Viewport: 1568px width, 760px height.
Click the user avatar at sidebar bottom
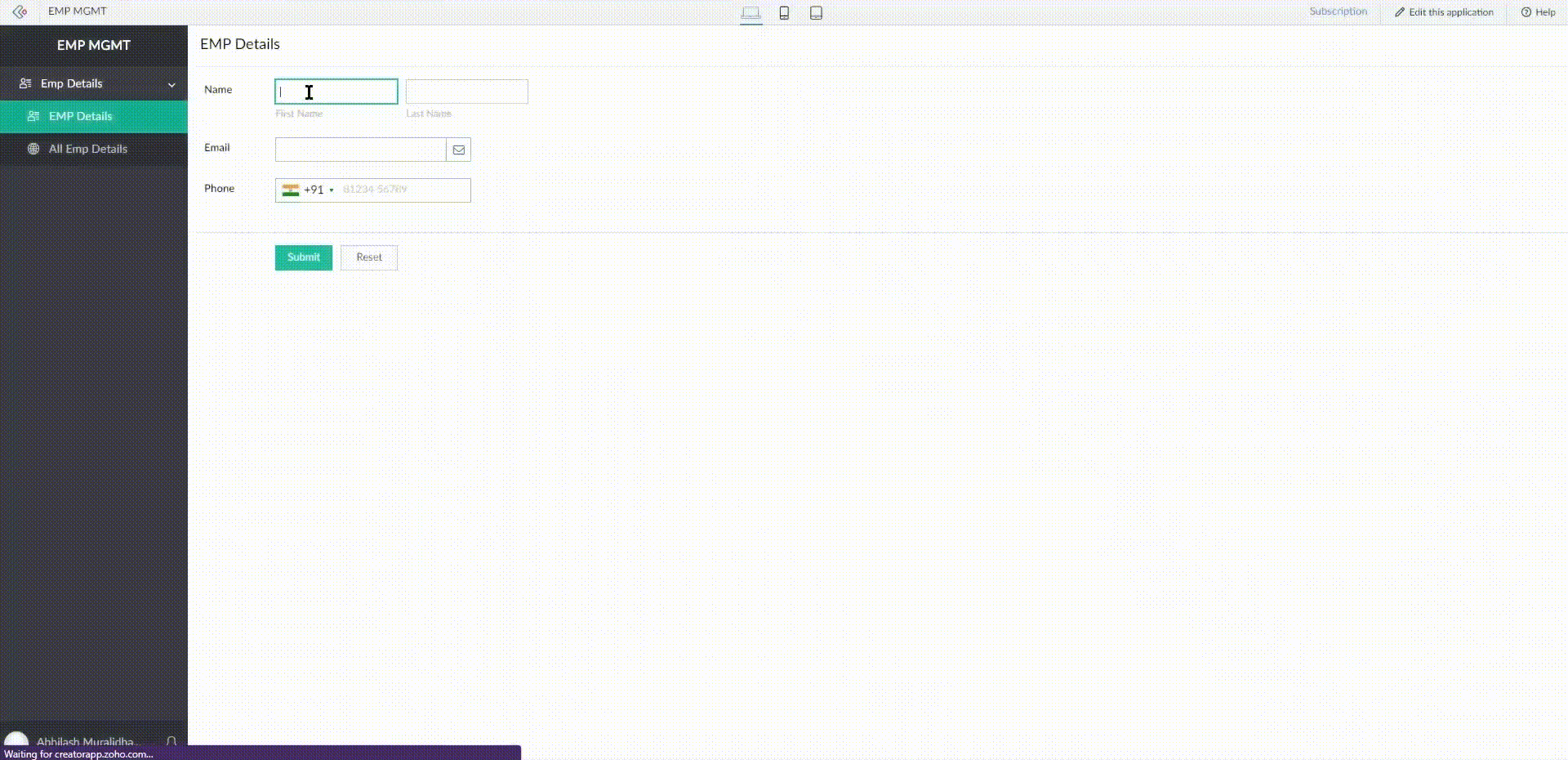(x=16, y=740)
